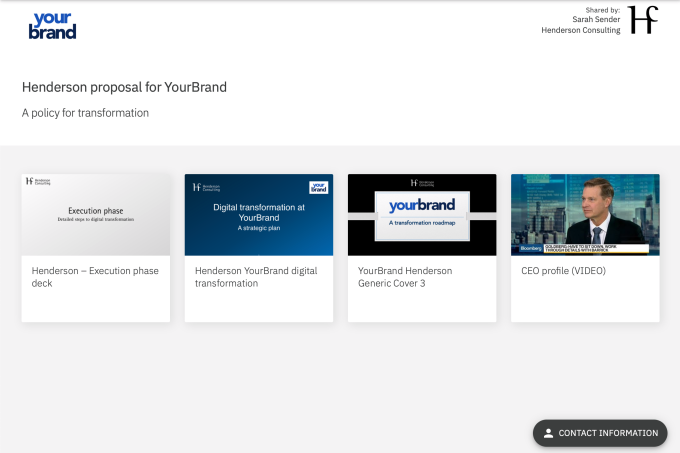
Task: Open the transformation roadmap cover thumbnail
Action: click(x=422, y=215)
